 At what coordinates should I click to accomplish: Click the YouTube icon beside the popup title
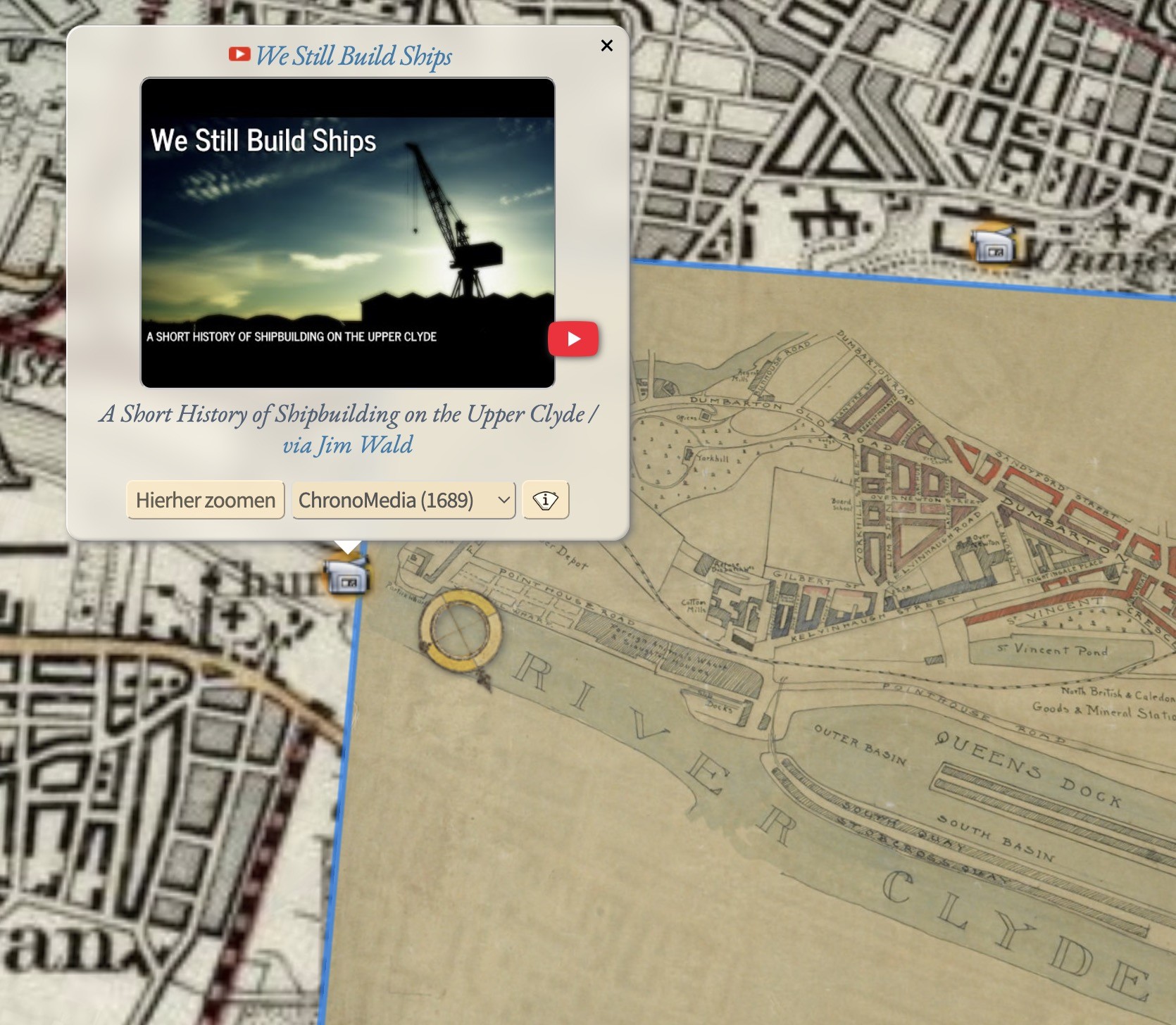point(239,54)
